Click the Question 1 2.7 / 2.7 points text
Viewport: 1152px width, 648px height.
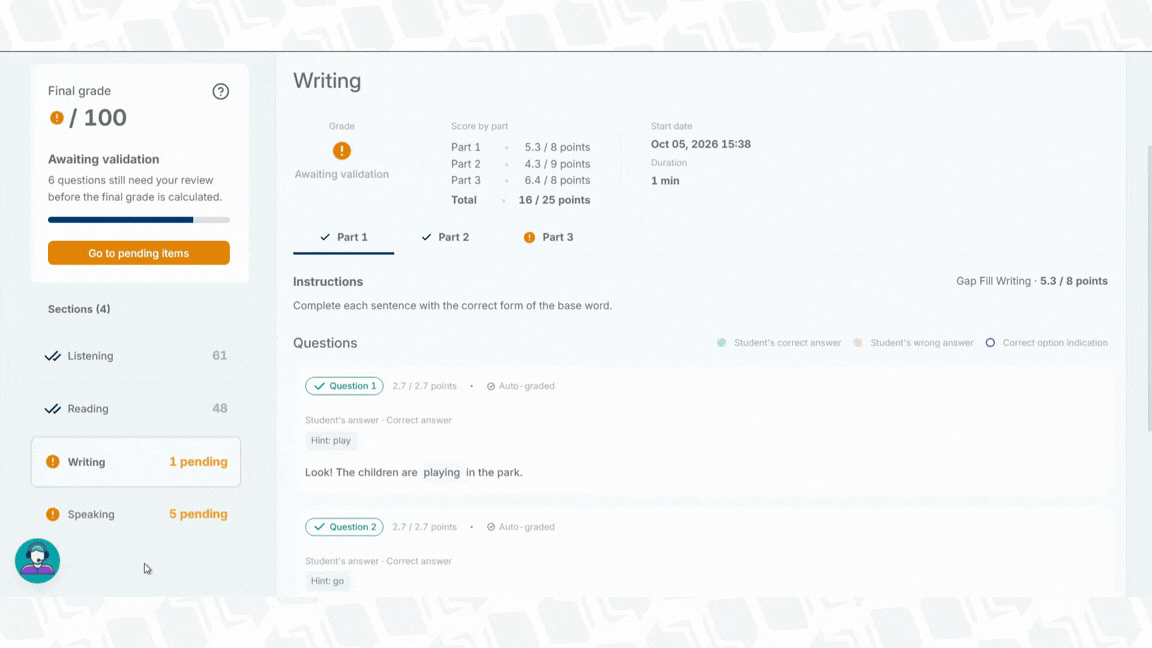424,386
